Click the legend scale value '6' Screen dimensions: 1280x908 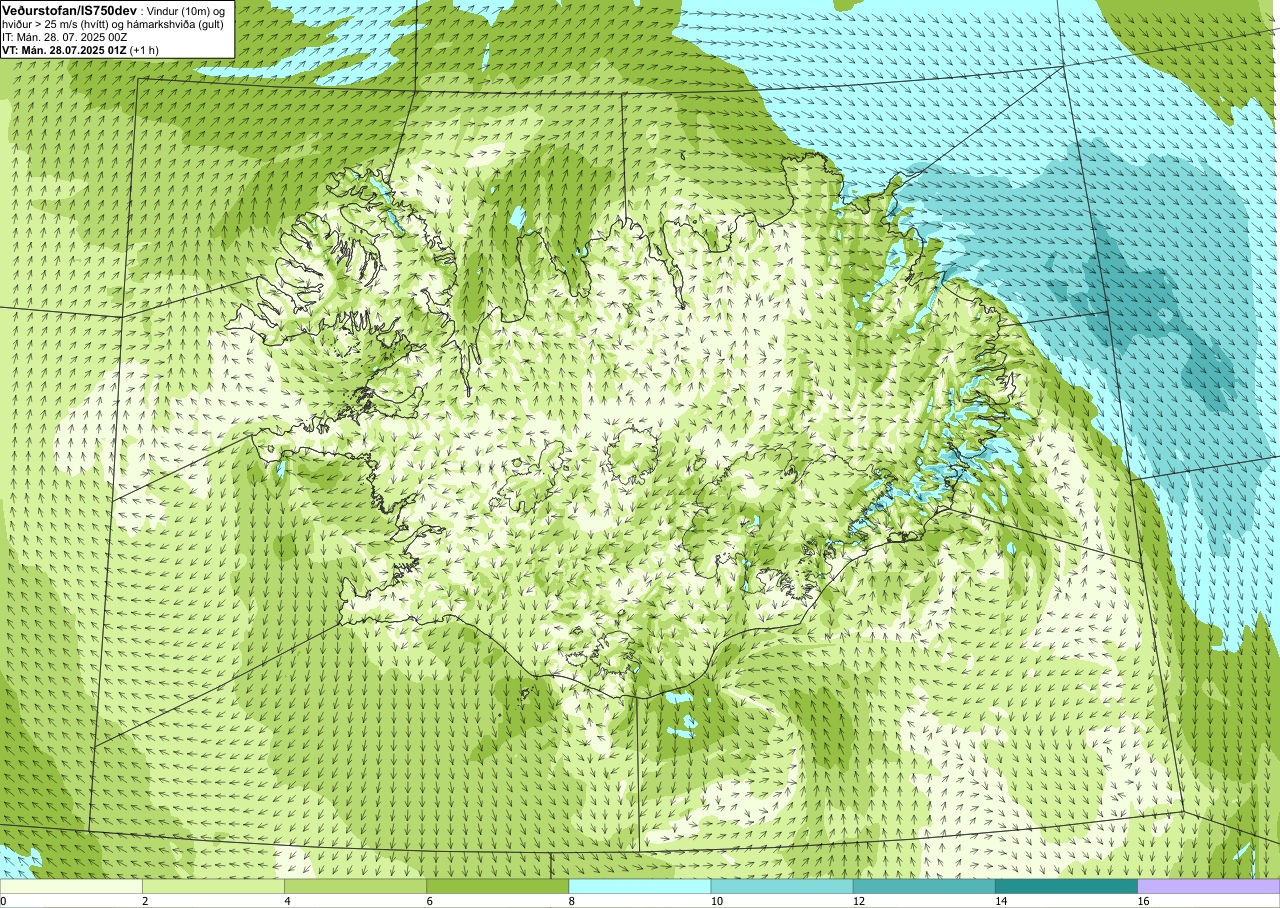point(430,901)
